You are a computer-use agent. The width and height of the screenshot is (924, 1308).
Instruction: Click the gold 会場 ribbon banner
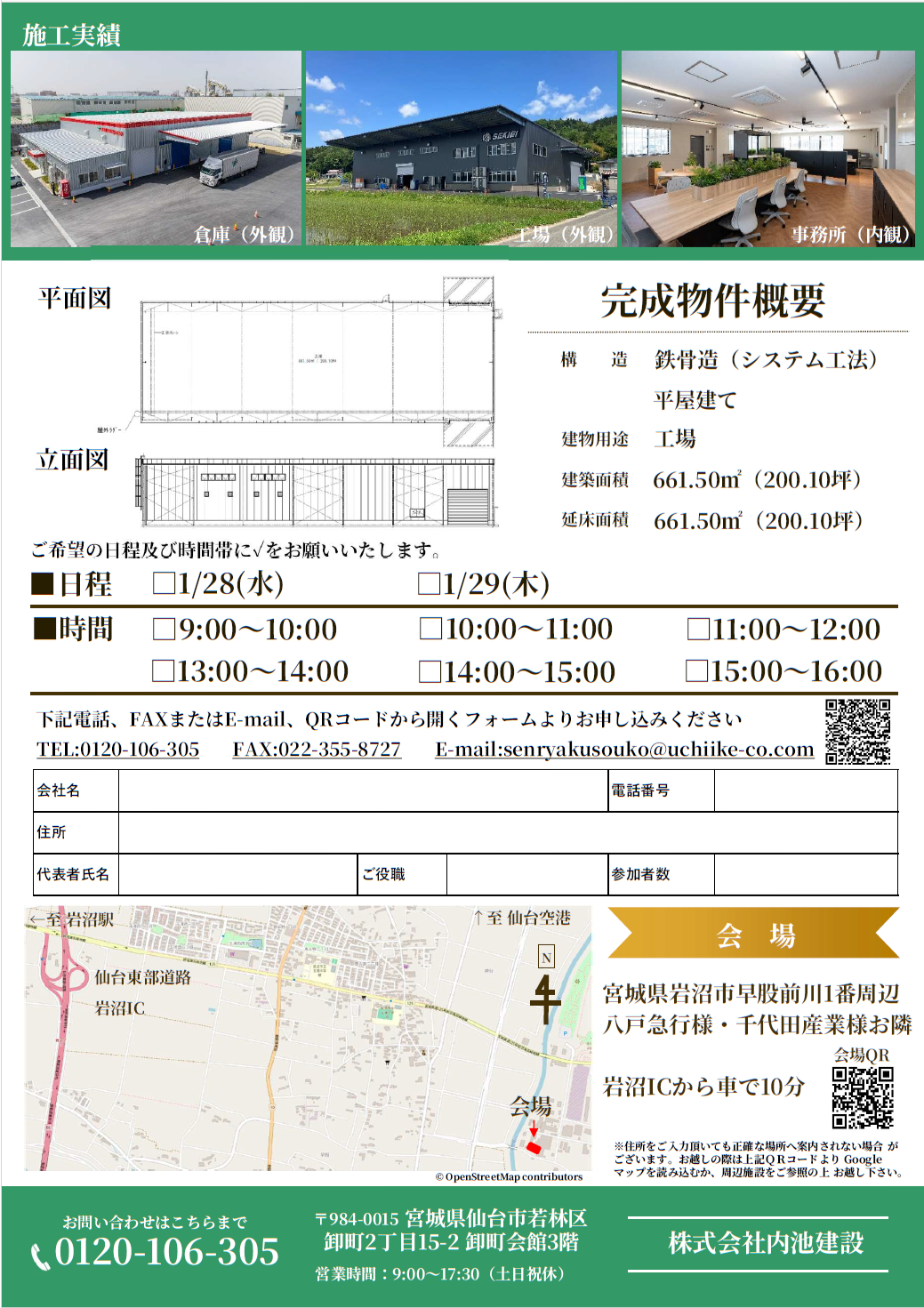[753, 934]
